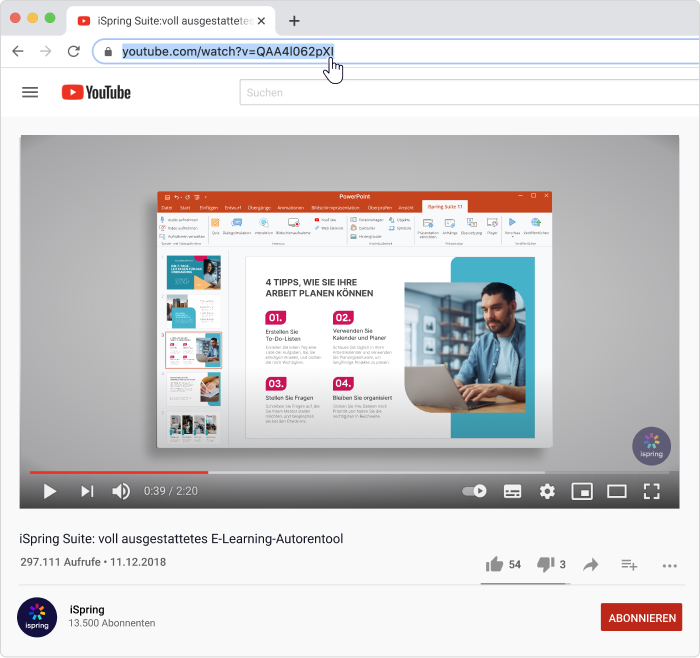Click the 0:39 / 2:20 time display
The width and height of the screenshot is (700, 658).
171,491
